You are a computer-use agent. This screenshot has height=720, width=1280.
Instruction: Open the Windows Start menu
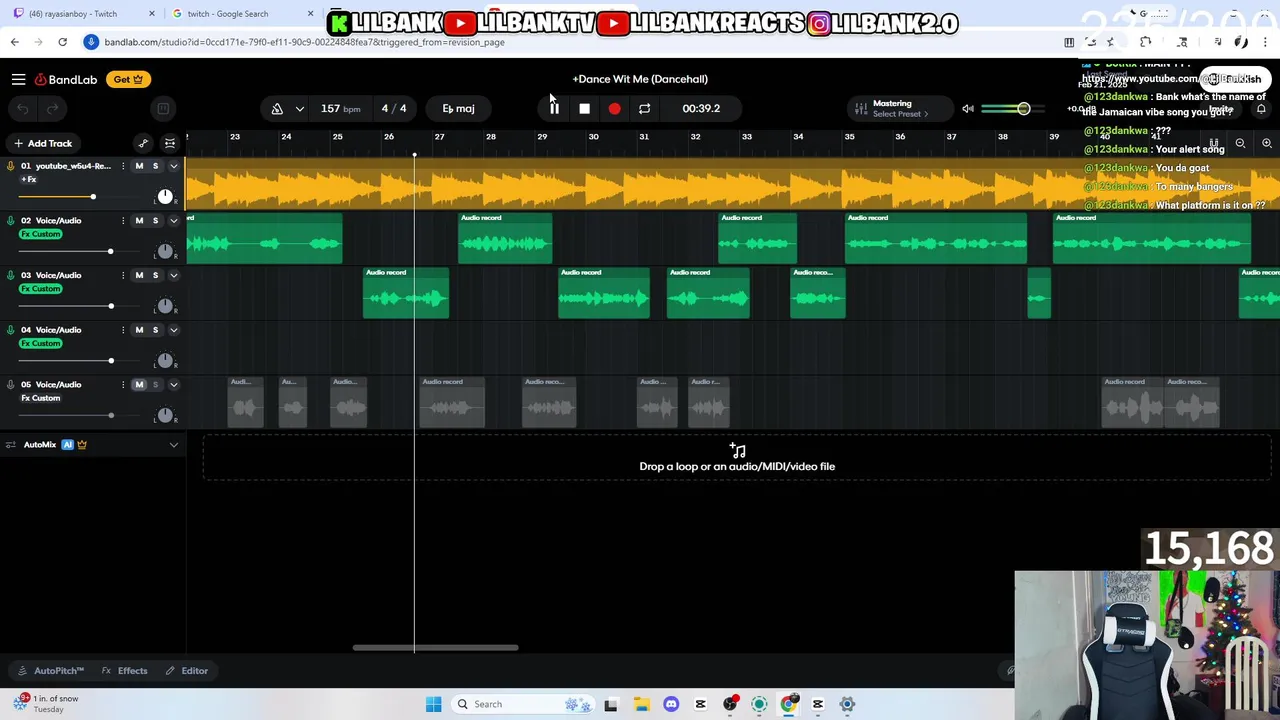[433, 704]
